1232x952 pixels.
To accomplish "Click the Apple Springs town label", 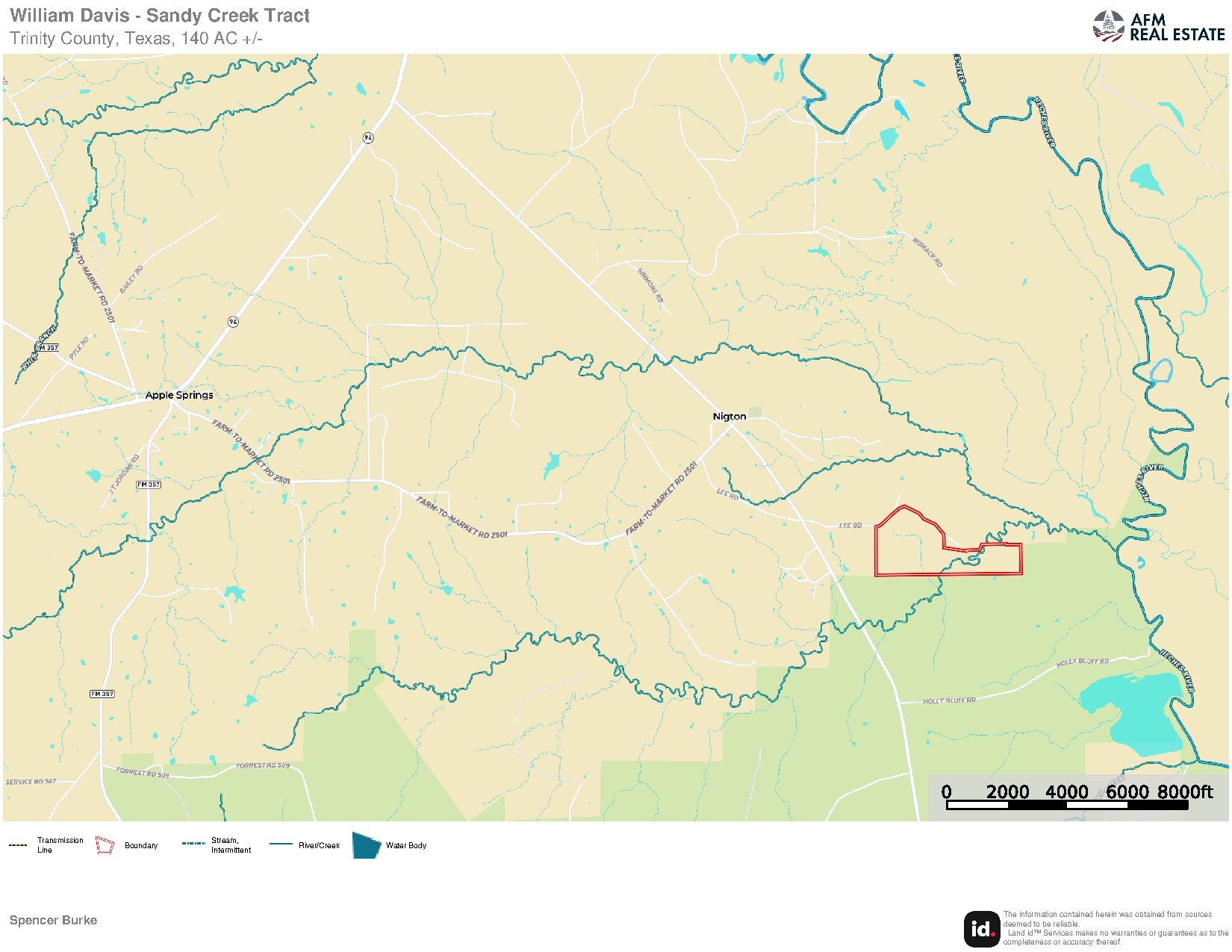I will point(179,395).
